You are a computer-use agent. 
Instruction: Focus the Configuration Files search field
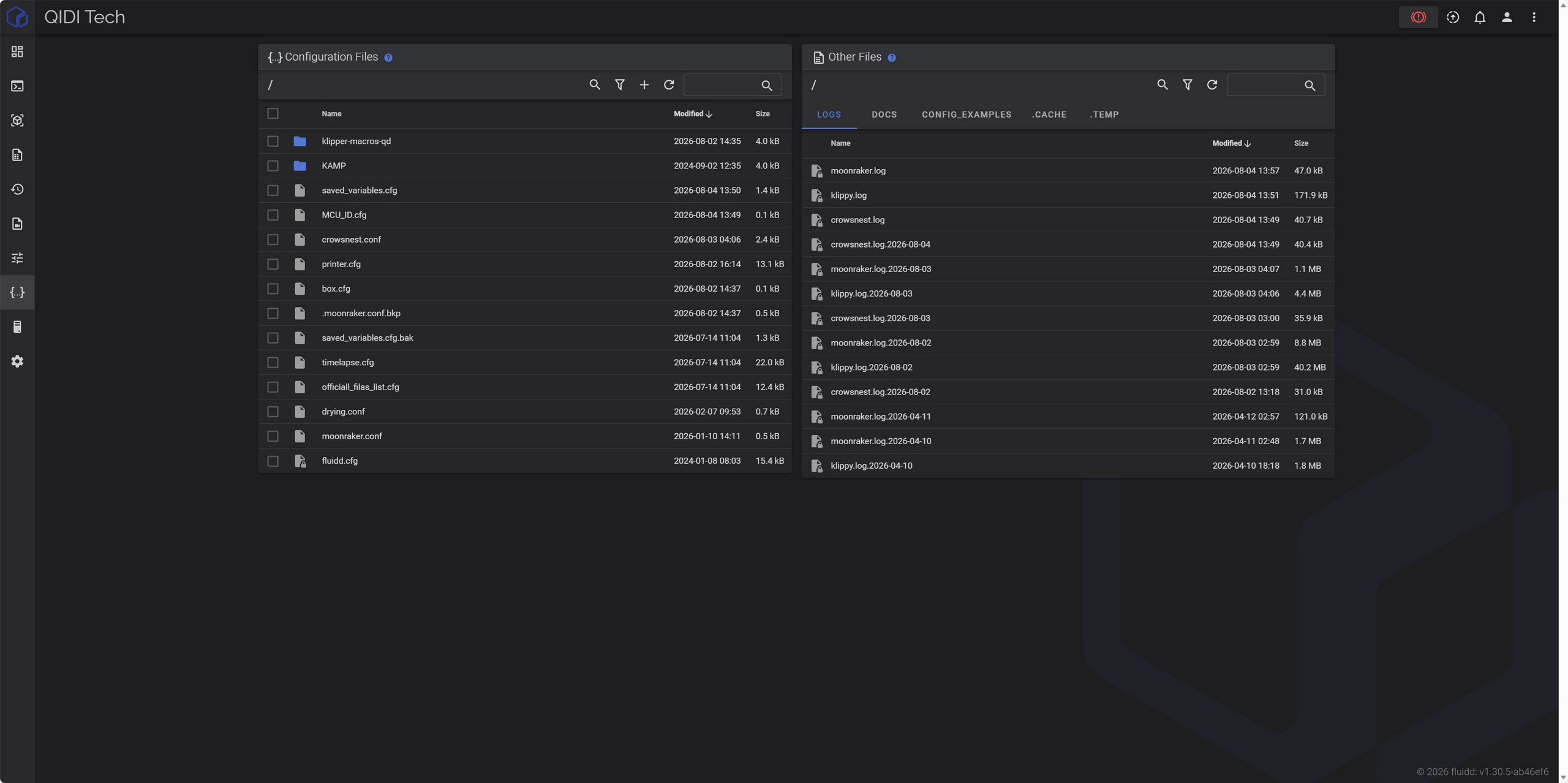click(733, 85)
